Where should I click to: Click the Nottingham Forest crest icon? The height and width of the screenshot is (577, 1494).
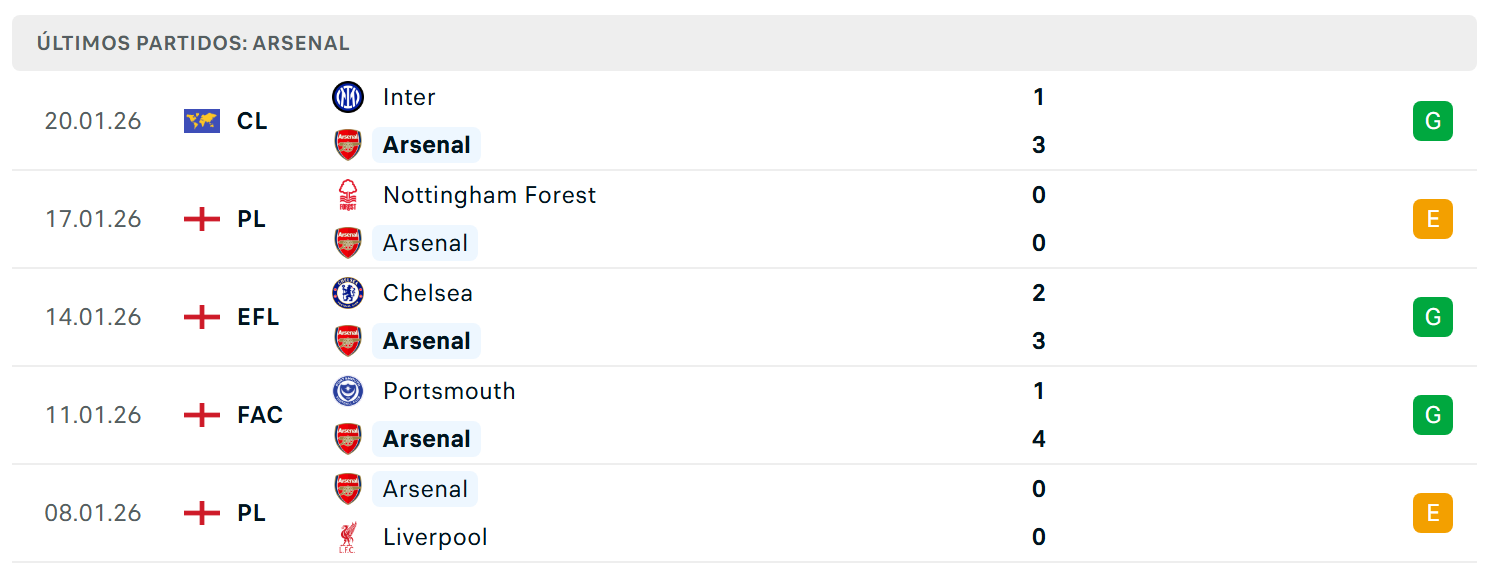pyautogui.click(x=348, y=195)
